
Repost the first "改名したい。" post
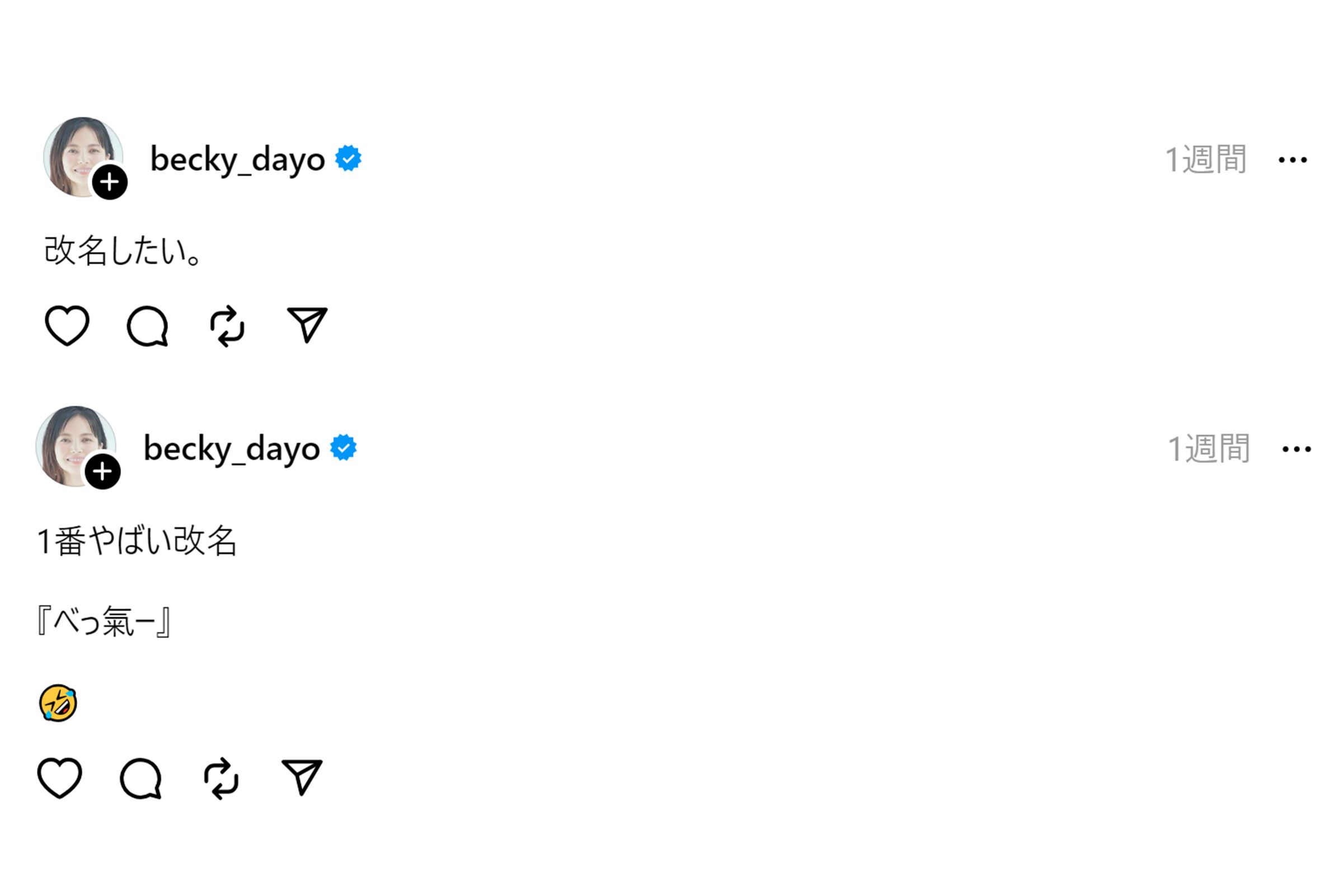click(227, 326)
